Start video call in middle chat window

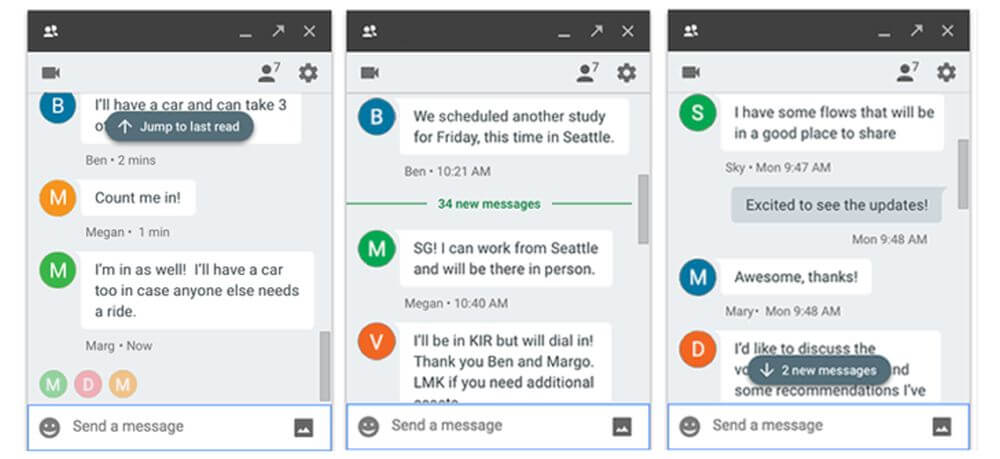coord(370,73)
